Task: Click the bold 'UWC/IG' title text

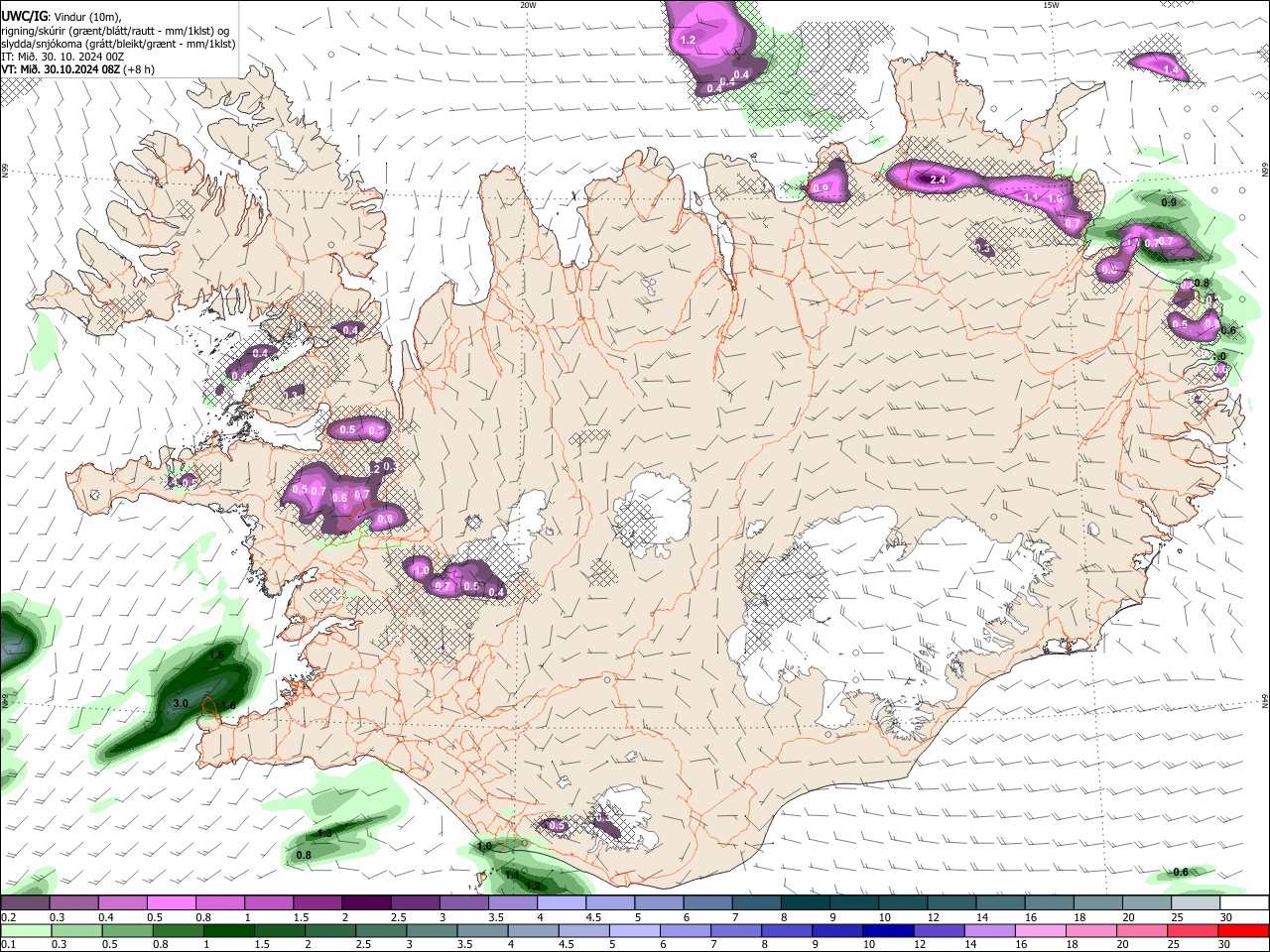Action: pos(23,15)
